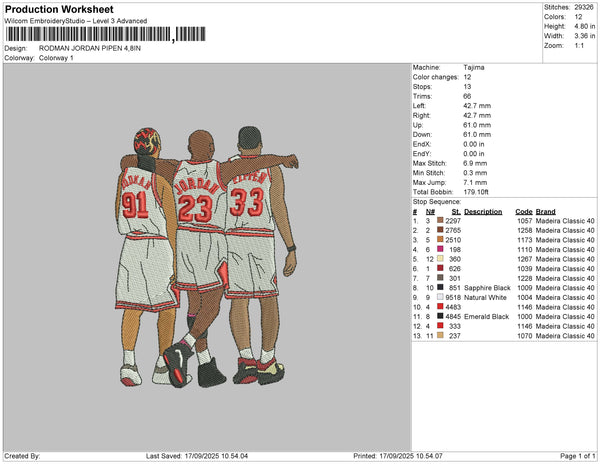Click code "1057" in the first stop row
600x464 pixels.
[525, 221]
